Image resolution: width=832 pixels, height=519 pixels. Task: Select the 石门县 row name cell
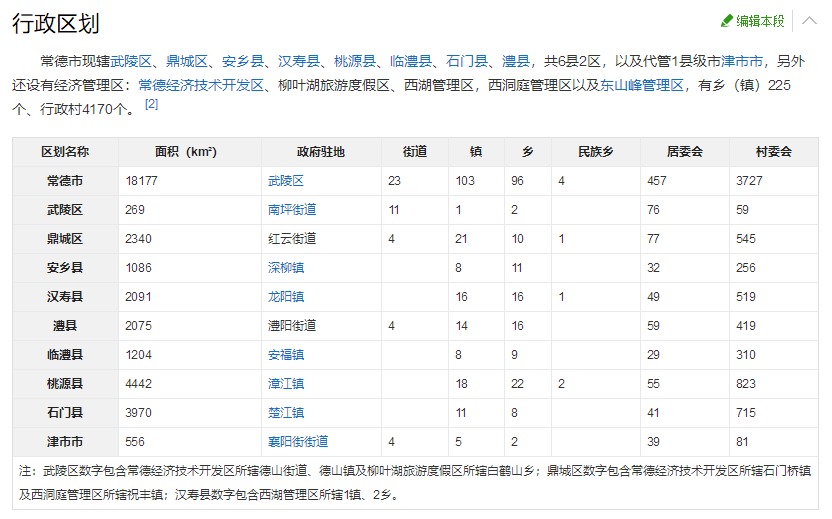(65, 413)
